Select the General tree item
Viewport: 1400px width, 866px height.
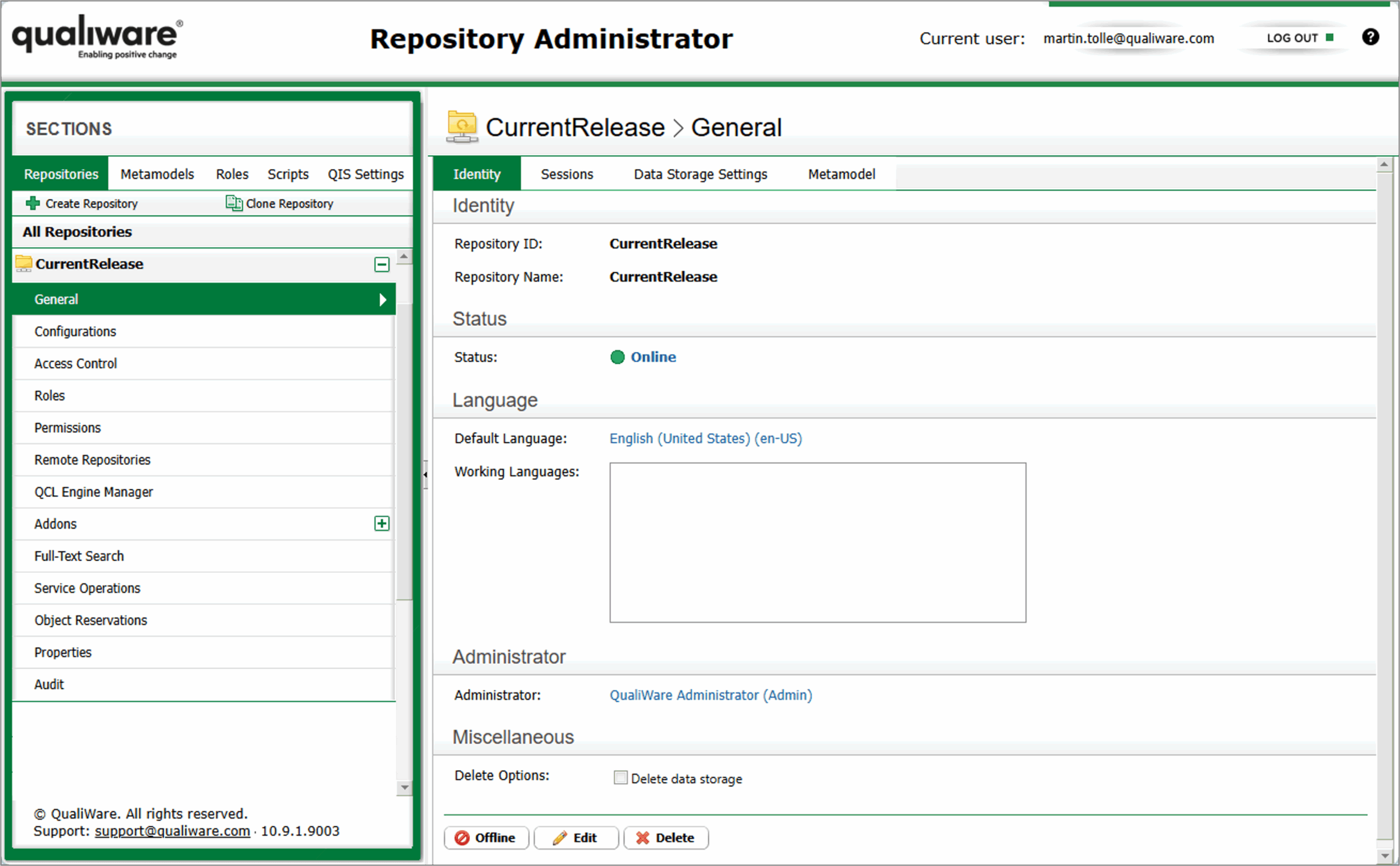pyautogui.click(x=204, y=299)
